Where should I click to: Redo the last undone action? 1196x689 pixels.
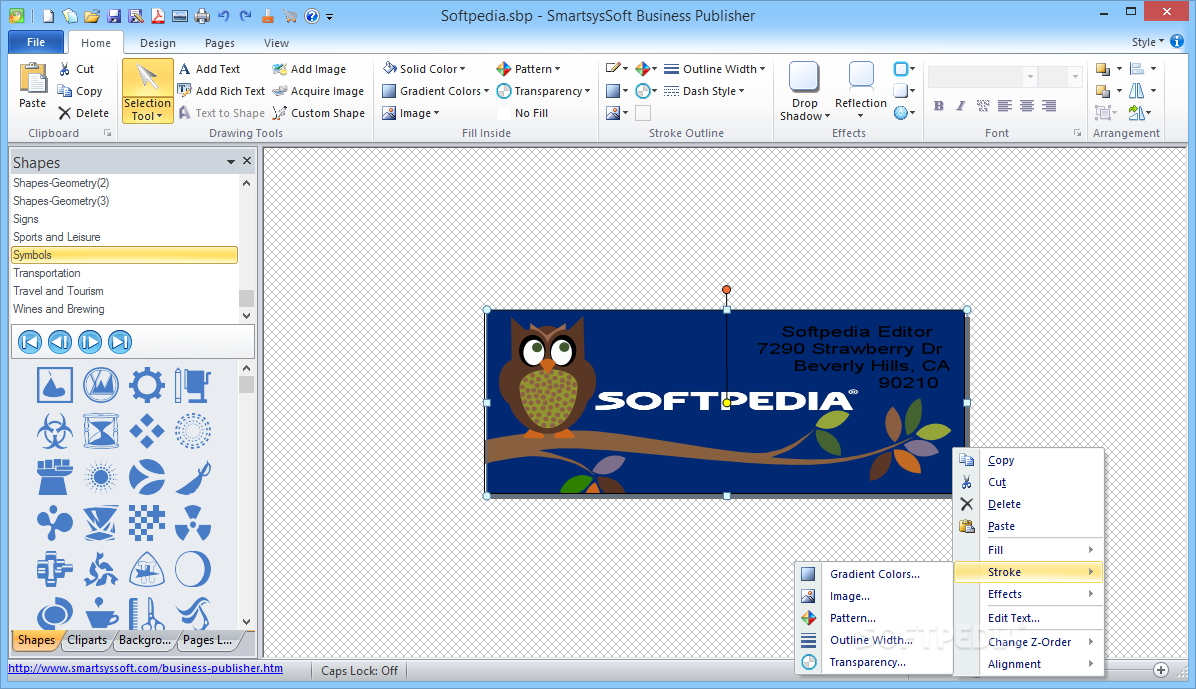(x=246, y=15)
